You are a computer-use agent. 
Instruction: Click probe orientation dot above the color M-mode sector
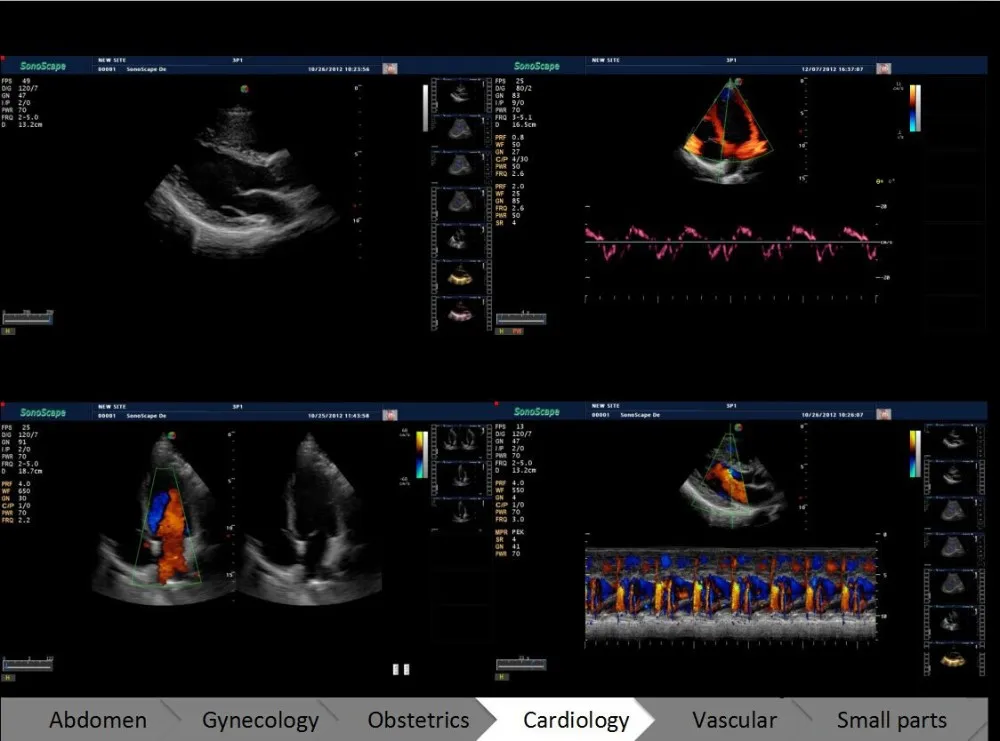[x=738, y=428]
